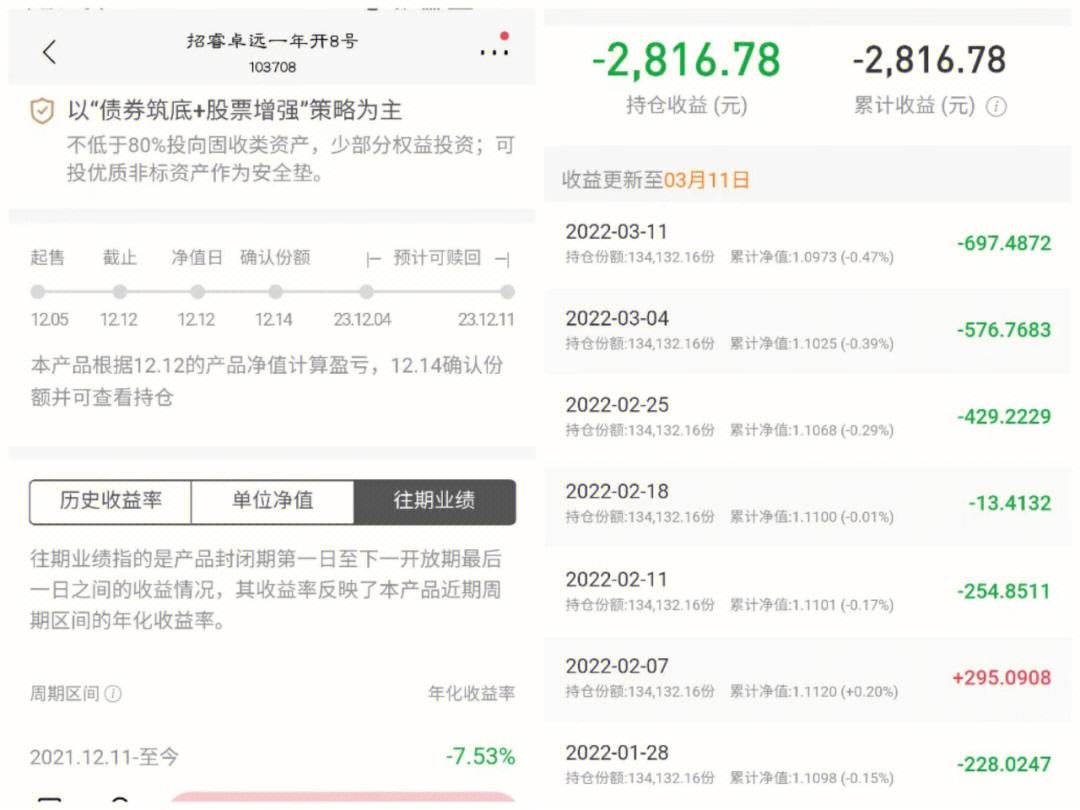This screenshot has width=1080, height=810.
Task: Tap the -576.7683 loss amount
Action: tap(1004, 330)
